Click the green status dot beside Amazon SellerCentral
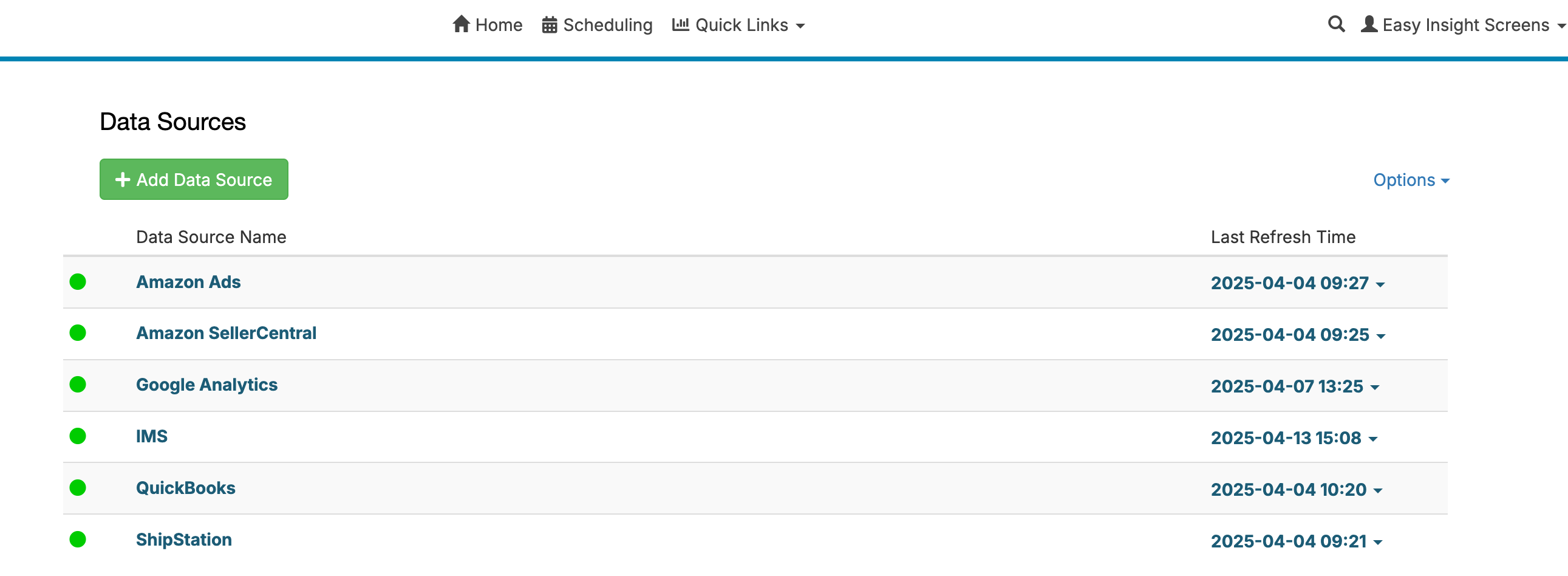This screenshot has height=576, width=1568. (78, 333)
